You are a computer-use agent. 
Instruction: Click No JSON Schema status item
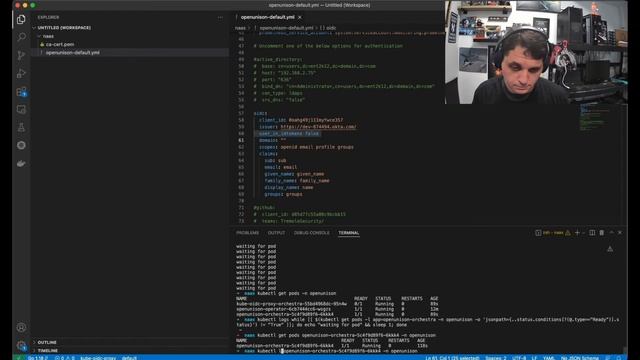pyautogui.click(x=580, y=358)
